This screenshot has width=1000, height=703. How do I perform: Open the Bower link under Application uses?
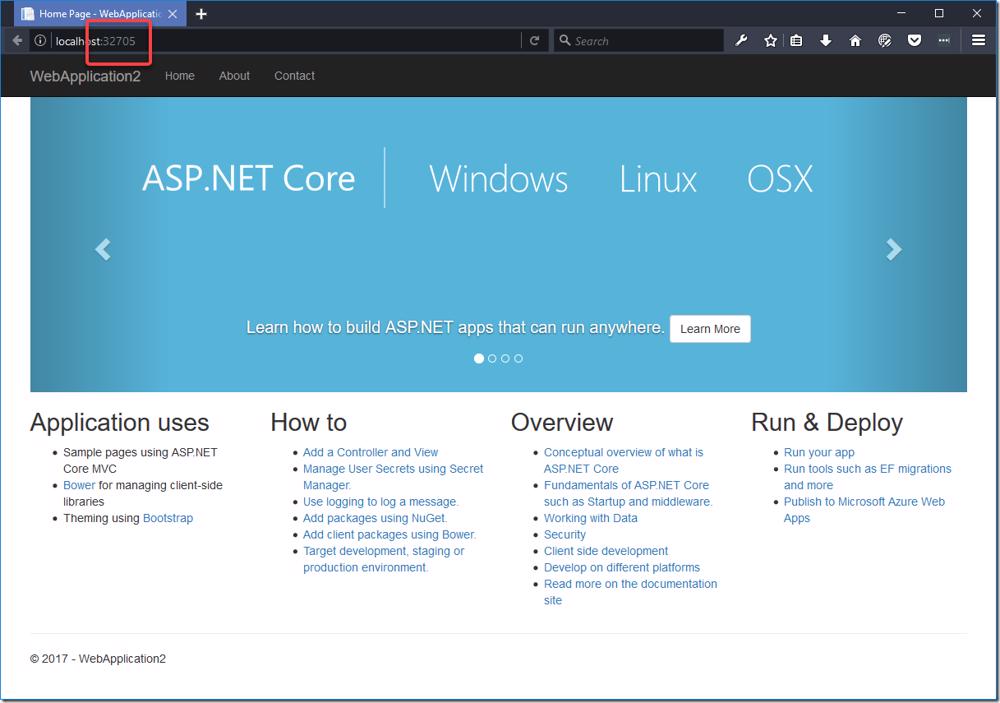[79, 485]
